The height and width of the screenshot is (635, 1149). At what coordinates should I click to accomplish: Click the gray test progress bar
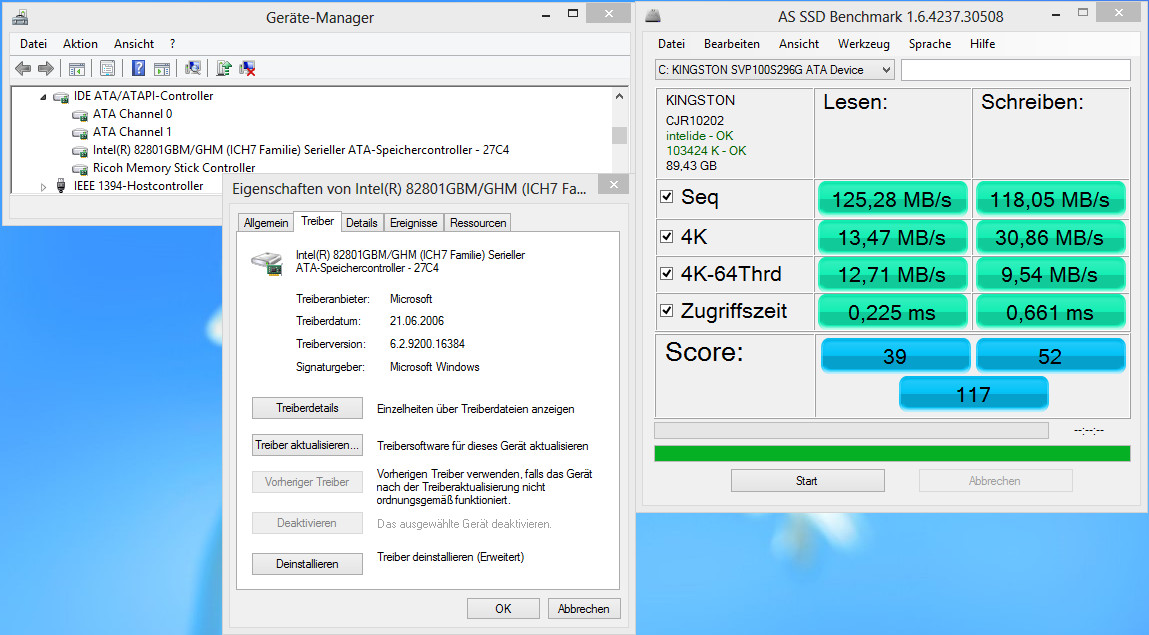pyautogui.click(x=851, y=430)
